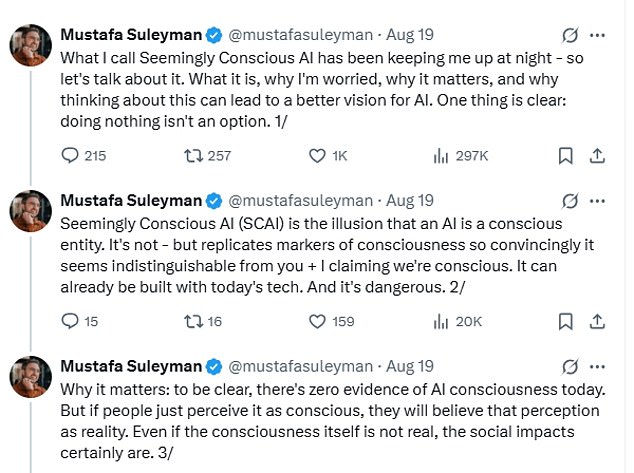Bookmark the second tweet about SCAI
The width and height of the screenshot is (634, 473).
tap(565, 321)
